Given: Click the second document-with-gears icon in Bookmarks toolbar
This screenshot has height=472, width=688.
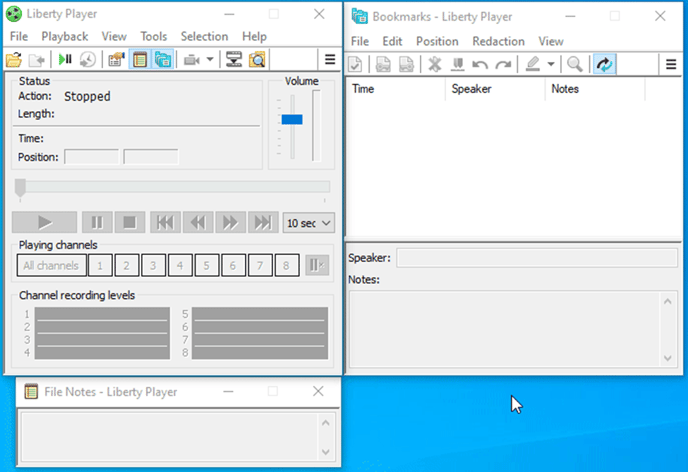Looking at the screenshot, I should click(x=406, y=64).
